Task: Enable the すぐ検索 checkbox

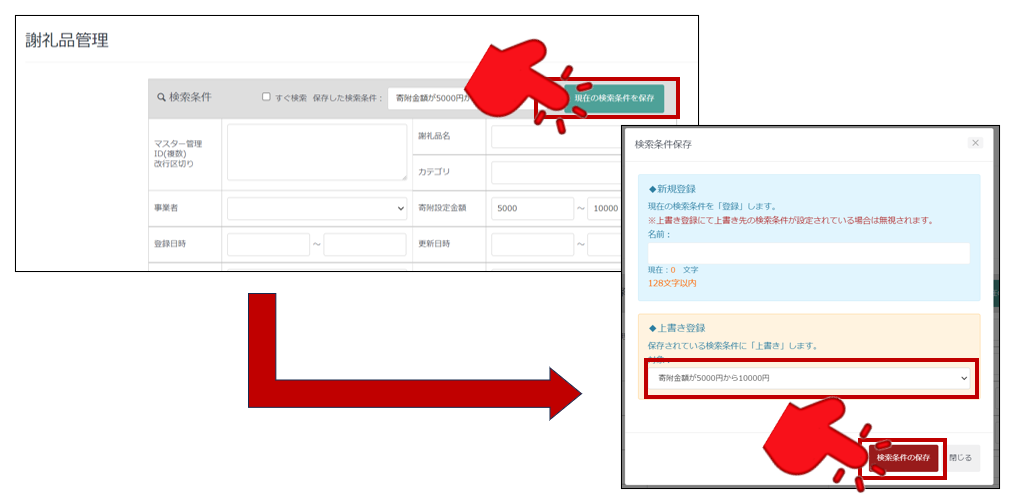Action: pos(266,97)
